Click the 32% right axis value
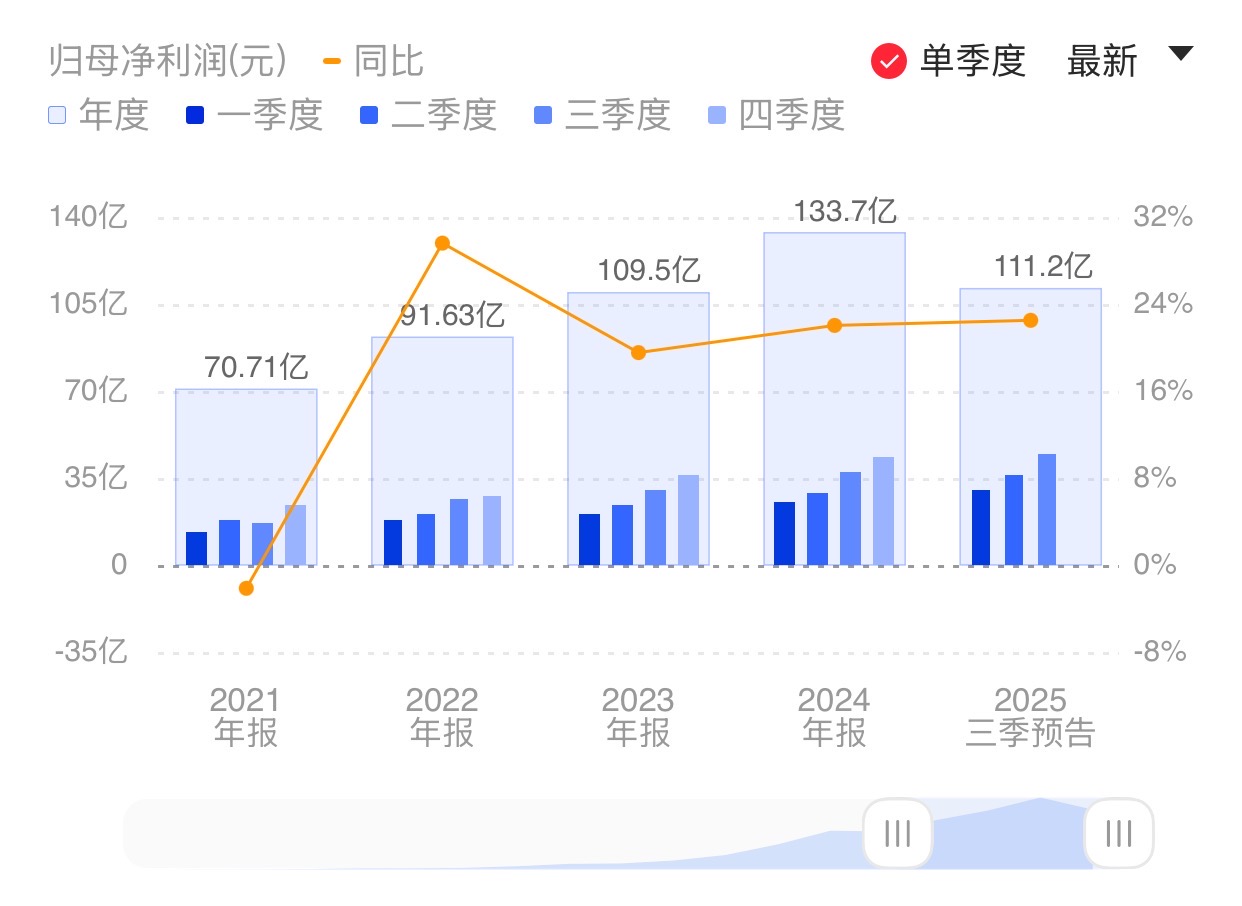 click(x=1163, y=217)
